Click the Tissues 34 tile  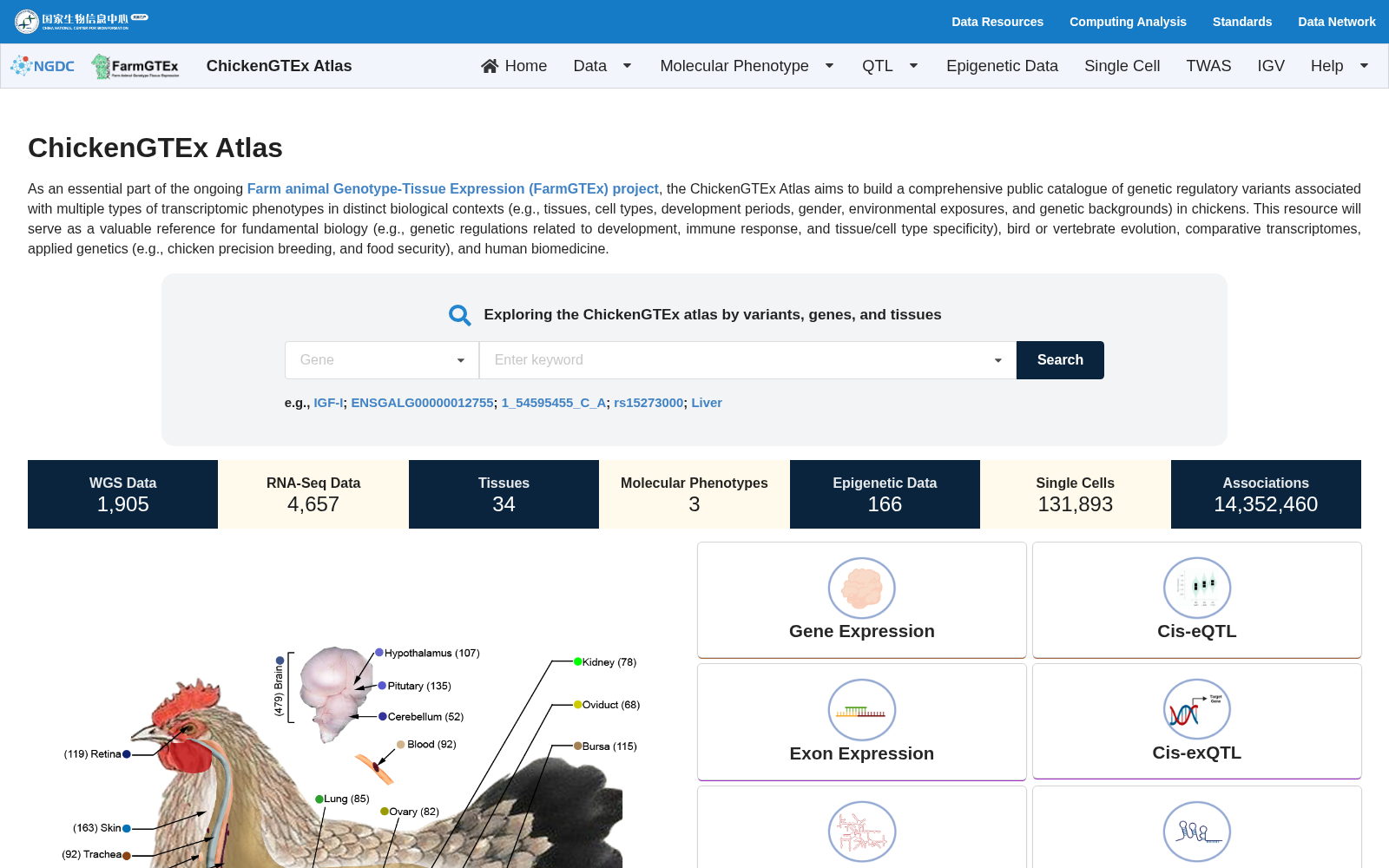coord(504,494)
